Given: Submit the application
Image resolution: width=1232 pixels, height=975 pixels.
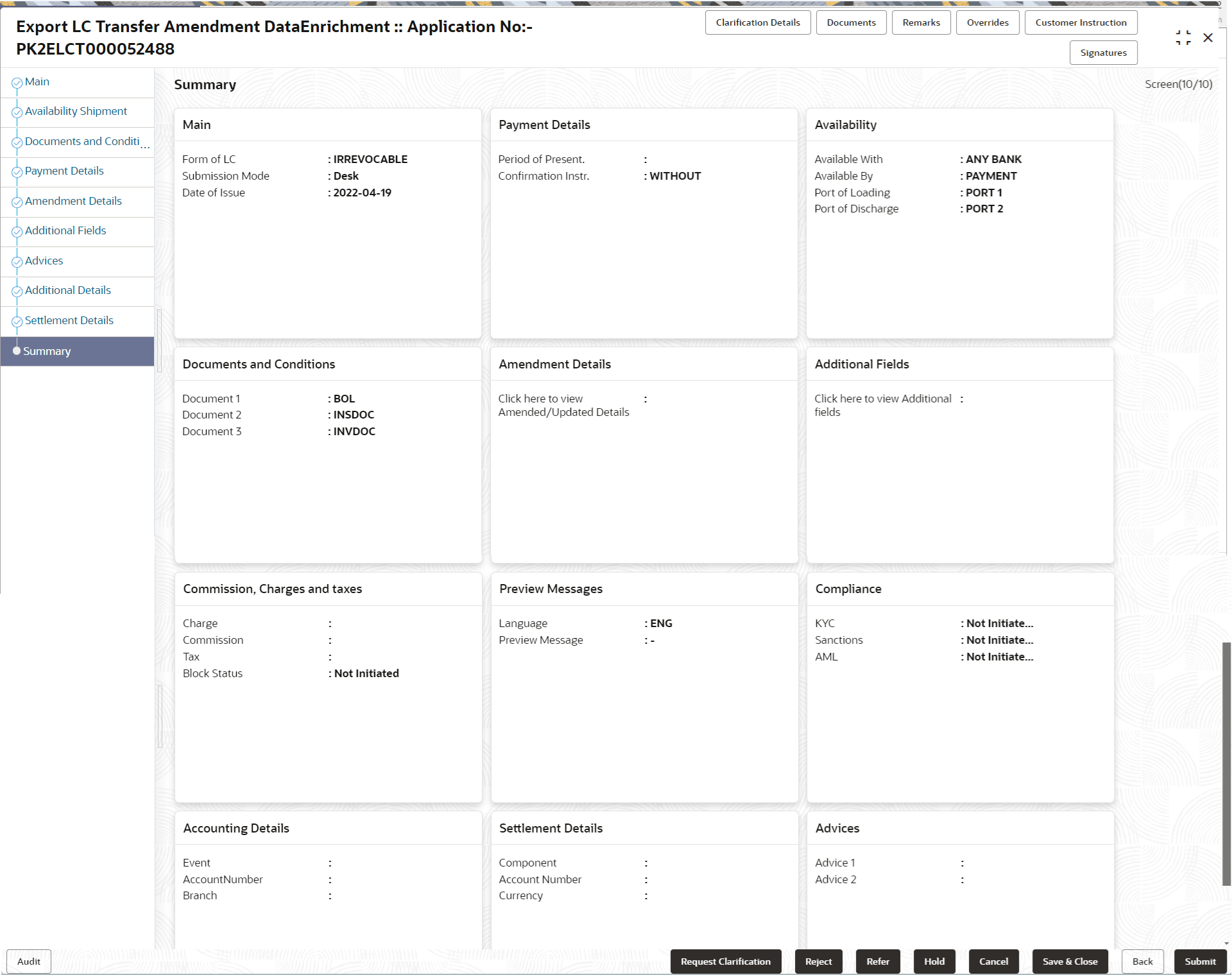Looking at the screenshot, I should point(1199,961).
